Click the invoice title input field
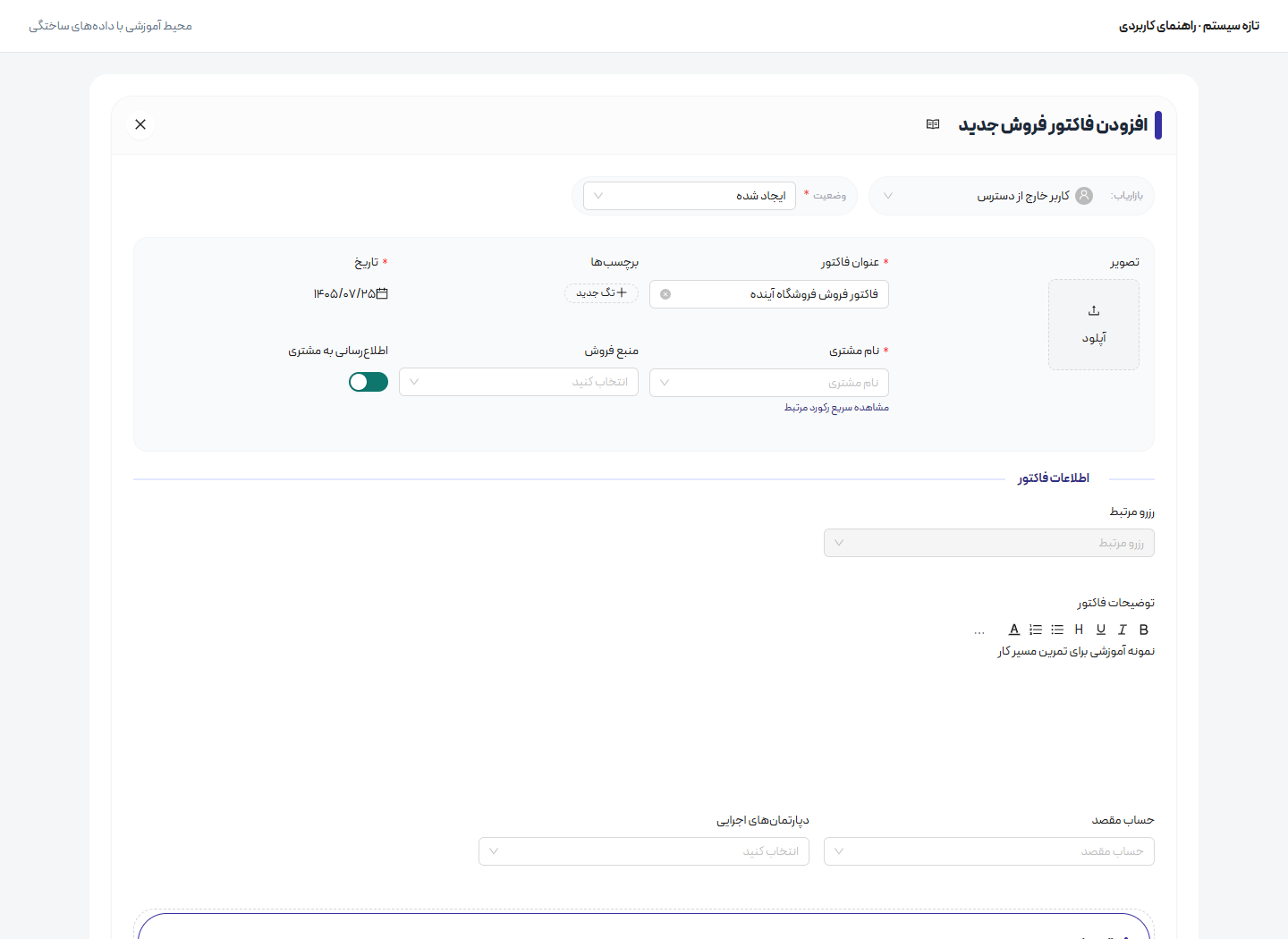 click(769, 294)
